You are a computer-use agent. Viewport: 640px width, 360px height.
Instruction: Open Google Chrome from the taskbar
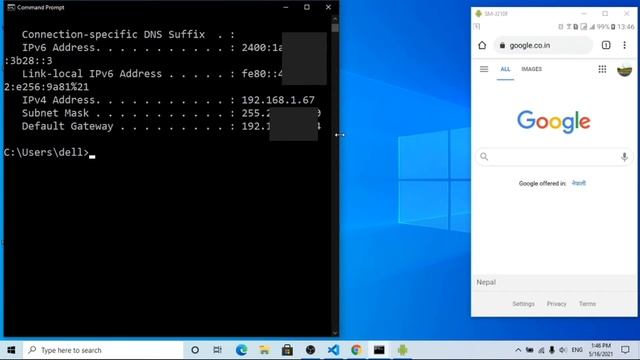point(356,350)
